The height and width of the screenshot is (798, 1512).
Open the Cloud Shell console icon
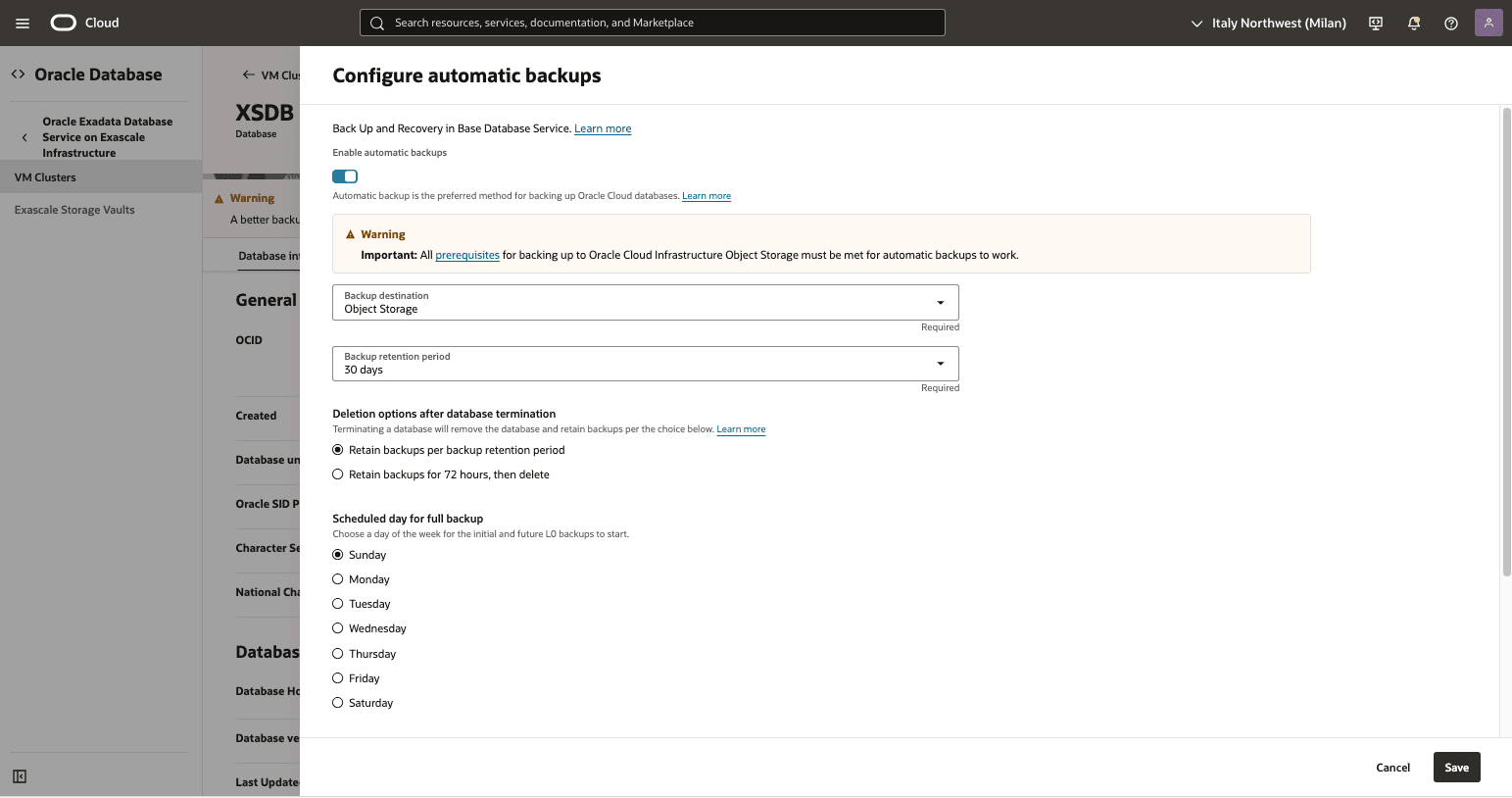click(x=1375, y=22)
